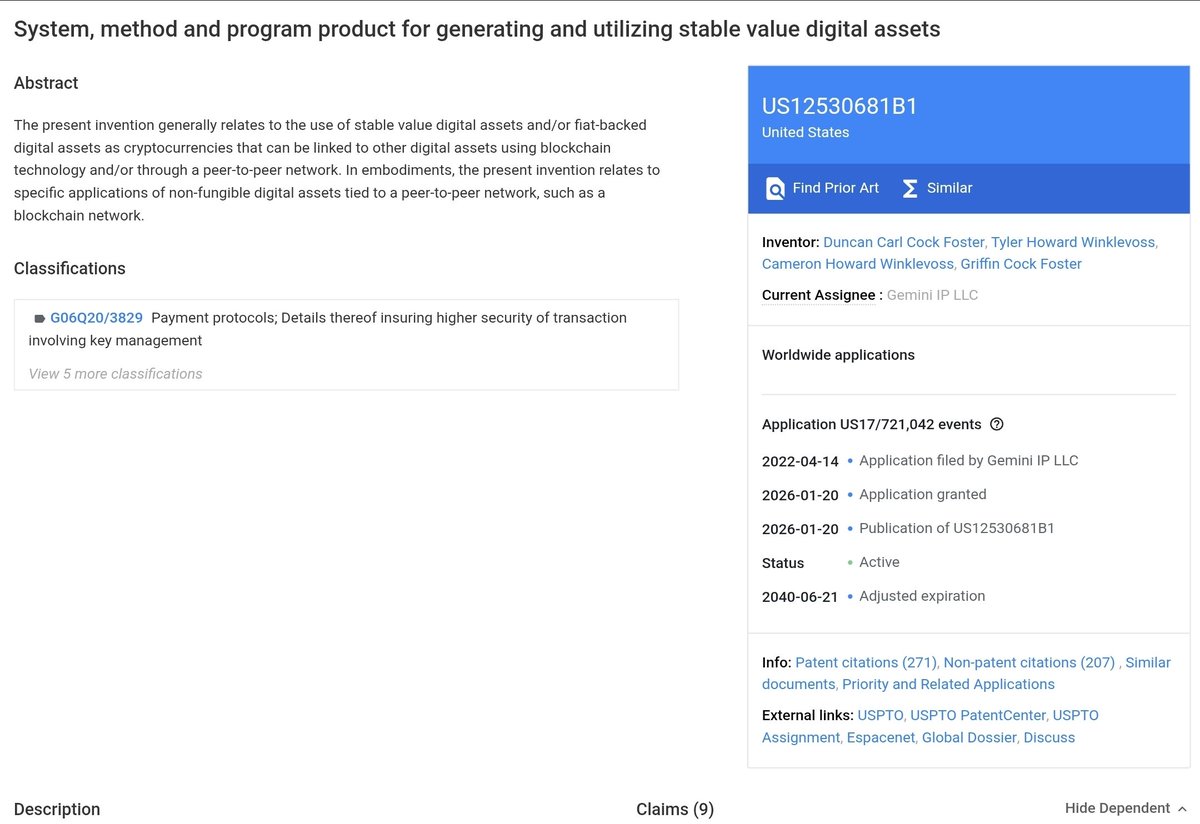Expand View 5 more classifications

pos(115,374)
